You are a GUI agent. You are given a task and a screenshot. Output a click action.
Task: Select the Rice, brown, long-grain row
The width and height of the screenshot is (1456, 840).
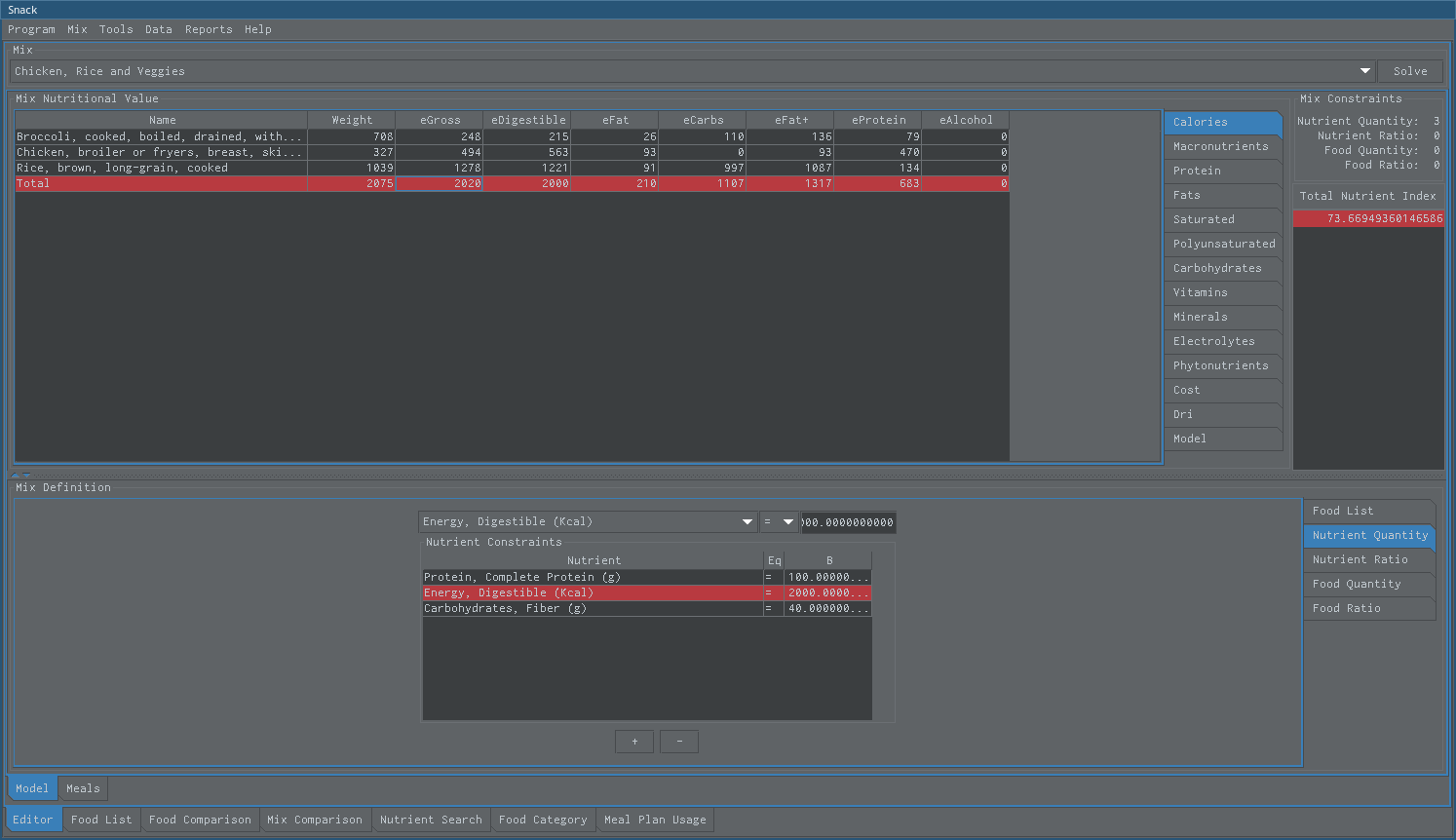tap(512, 168)
